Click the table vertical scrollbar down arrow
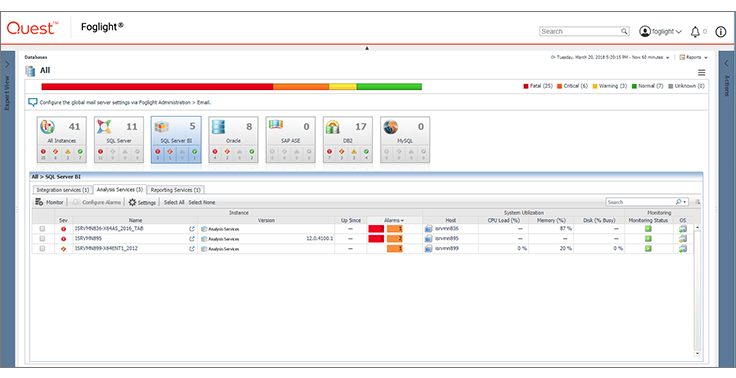 click(x=697, y=354)
